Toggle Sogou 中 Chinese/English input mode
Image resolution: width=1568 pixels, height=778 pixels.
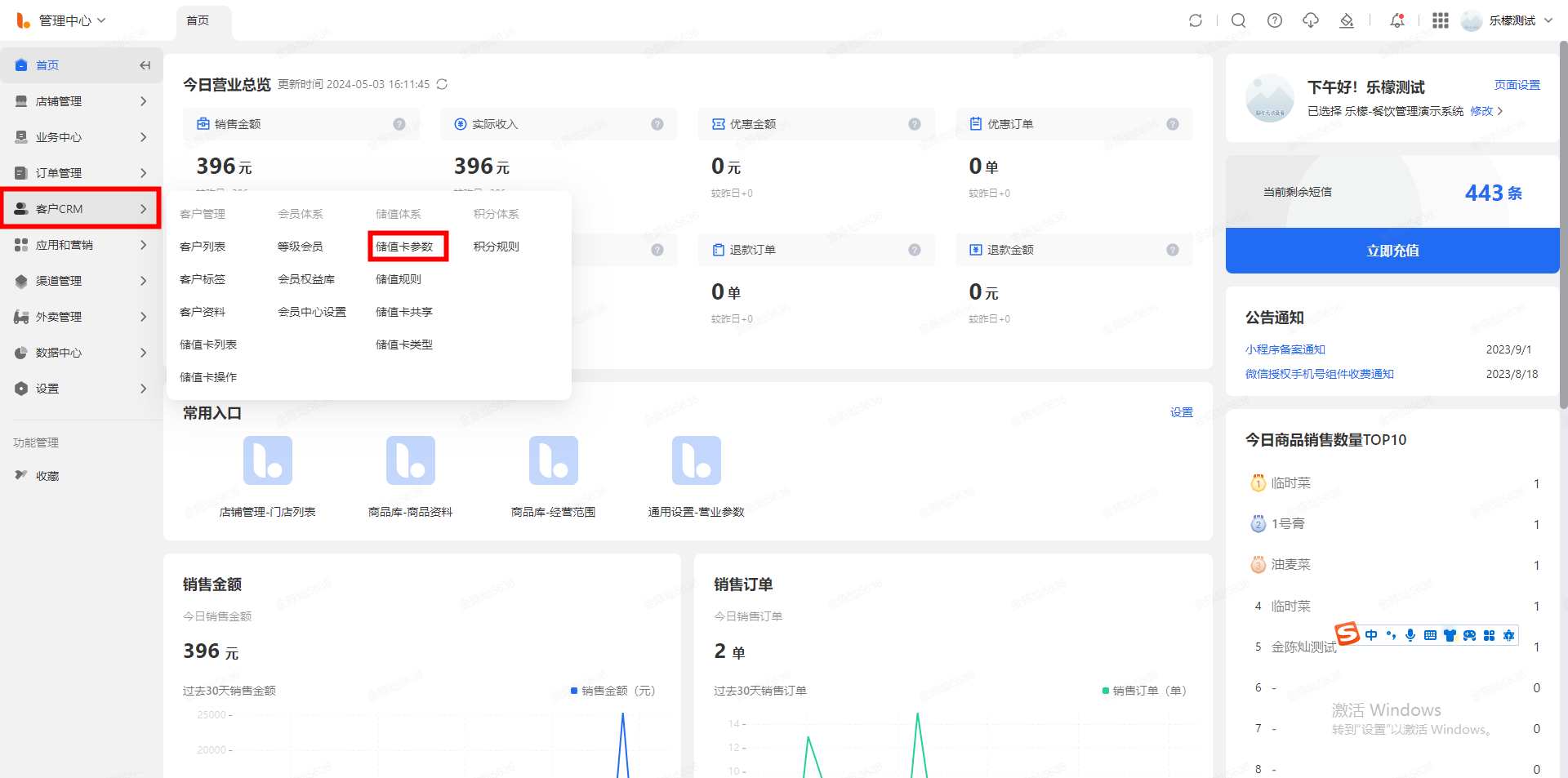1371,635
